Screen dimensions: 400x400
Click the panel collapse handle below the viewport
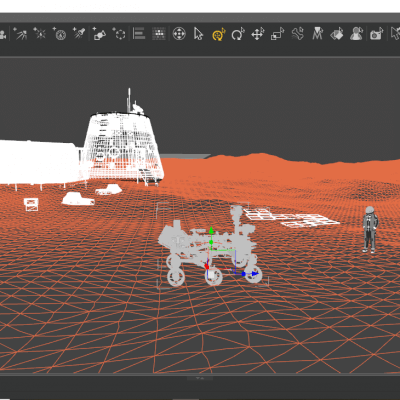(200, 378)
